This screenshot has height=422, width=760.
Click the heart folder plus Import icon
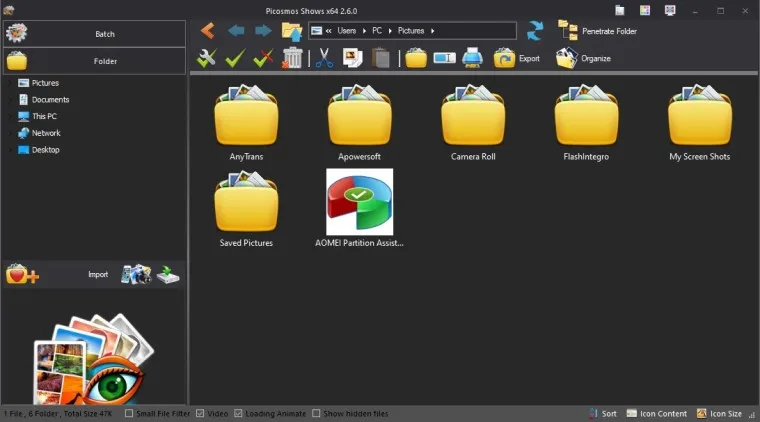(22, 274)
